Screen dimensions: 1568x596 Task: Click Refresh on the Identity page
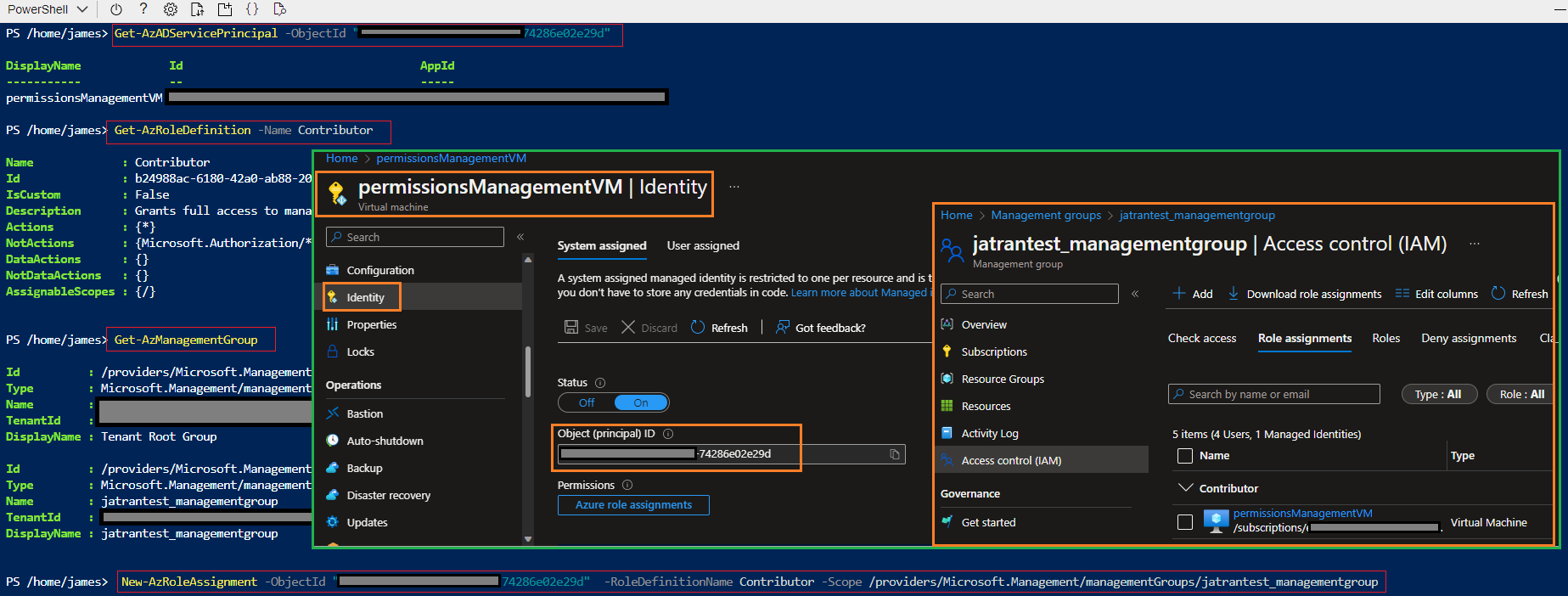pos(719,328)
